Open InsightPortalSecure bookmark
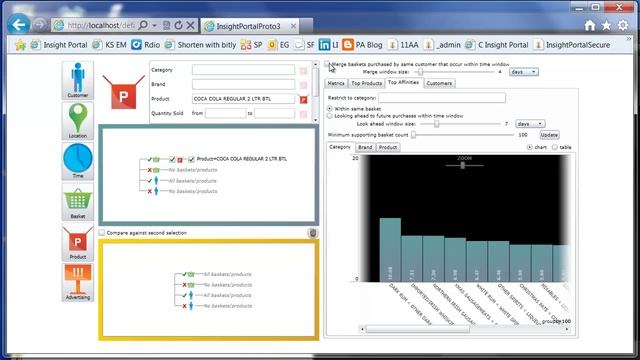 (572, 45)
